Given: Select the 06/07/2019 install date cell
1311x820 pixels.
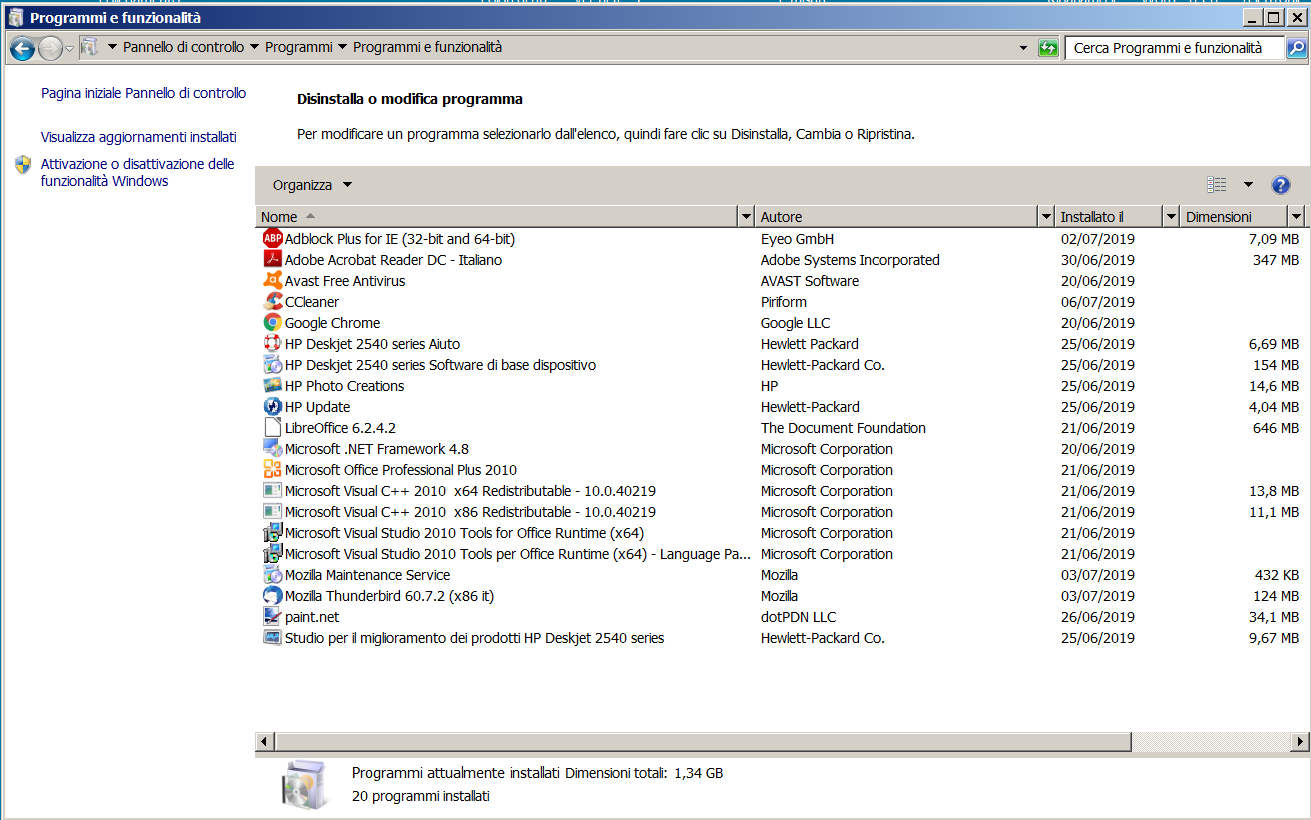Looking at the screenshot, I should 1097,302.
